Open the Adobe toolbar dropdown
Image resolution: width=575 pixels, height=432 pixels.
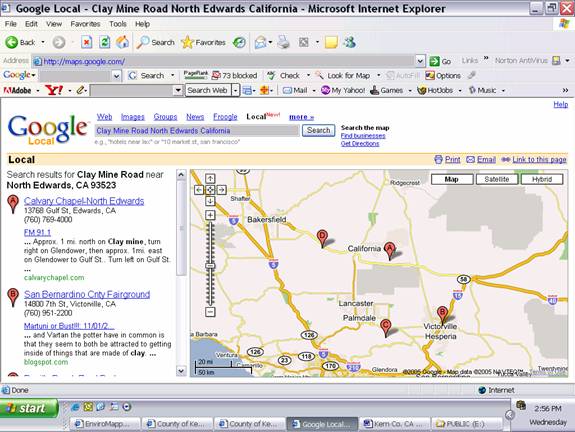(38, 90)
